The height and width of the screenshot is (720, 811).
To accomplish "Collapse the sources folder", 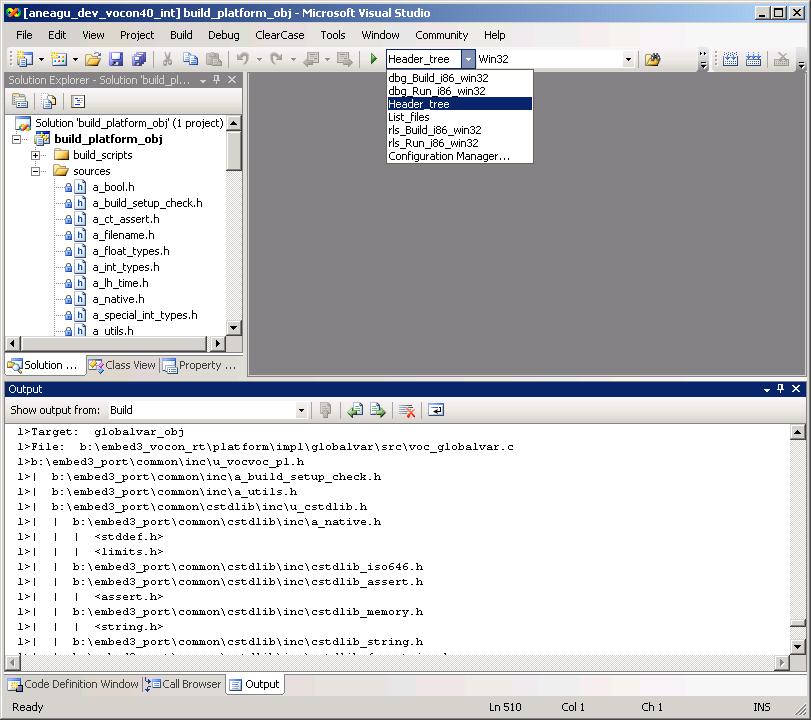I will [36, 171].
